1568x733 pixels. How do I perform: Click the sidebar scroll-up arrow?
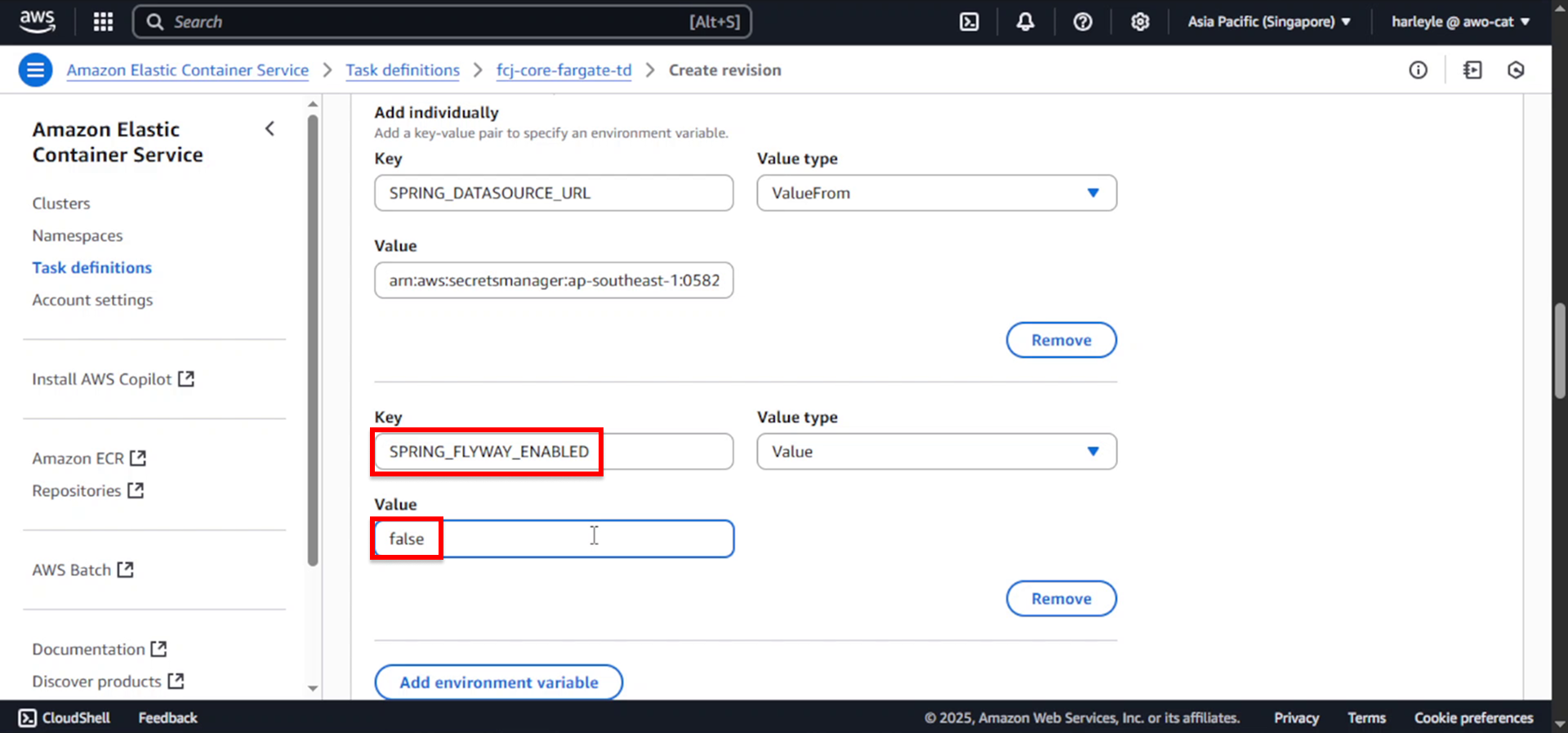click(x=313, y=105)
